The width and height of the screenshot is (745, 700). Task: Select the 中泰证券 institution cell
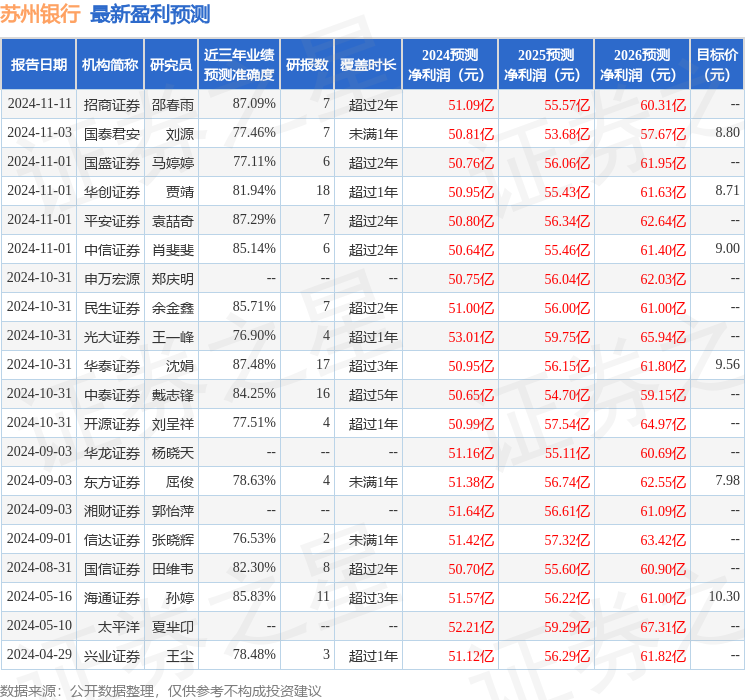click(x=112, y=395)
